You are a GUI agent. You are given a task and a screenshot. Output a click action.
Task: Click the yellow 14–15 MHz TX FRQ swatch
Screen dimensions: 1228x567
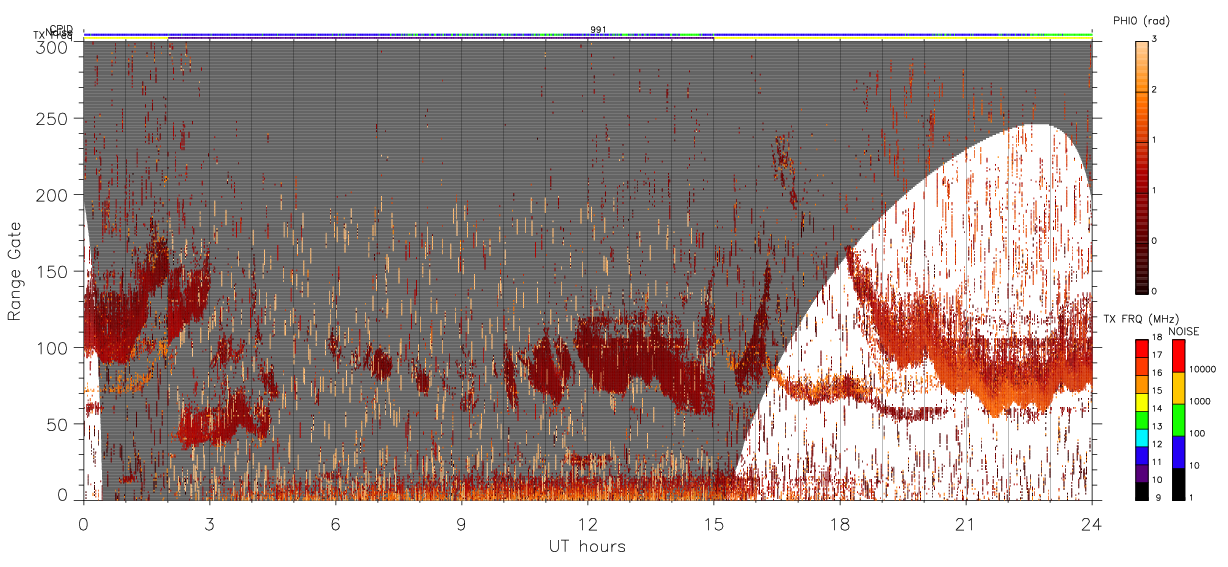(x=1141, y=402)
